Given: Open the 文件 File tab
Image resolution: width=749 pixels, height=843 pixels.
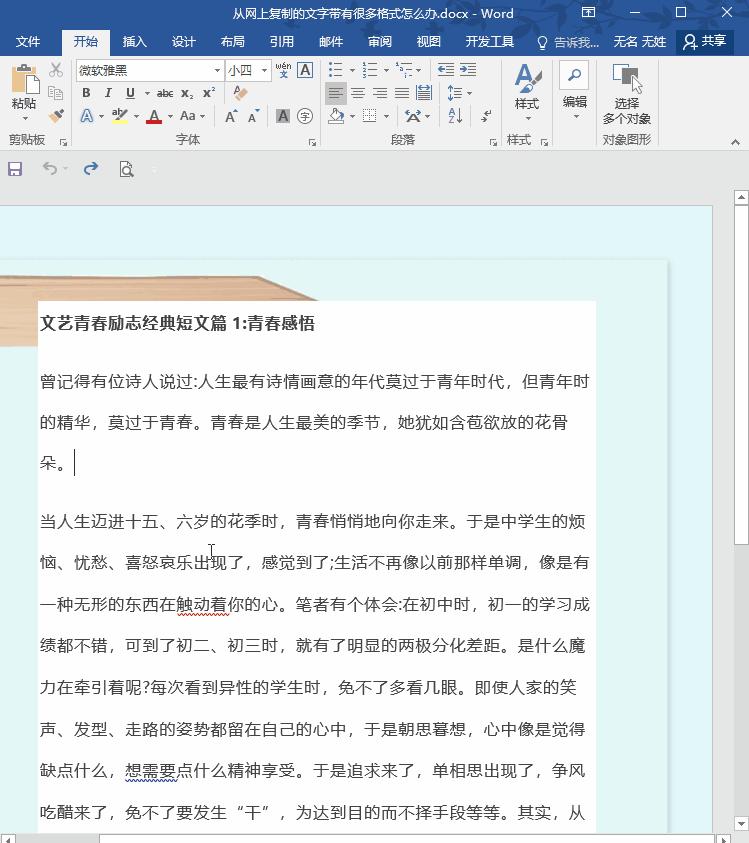Looking at the screenshot, I should pos(28,42).
